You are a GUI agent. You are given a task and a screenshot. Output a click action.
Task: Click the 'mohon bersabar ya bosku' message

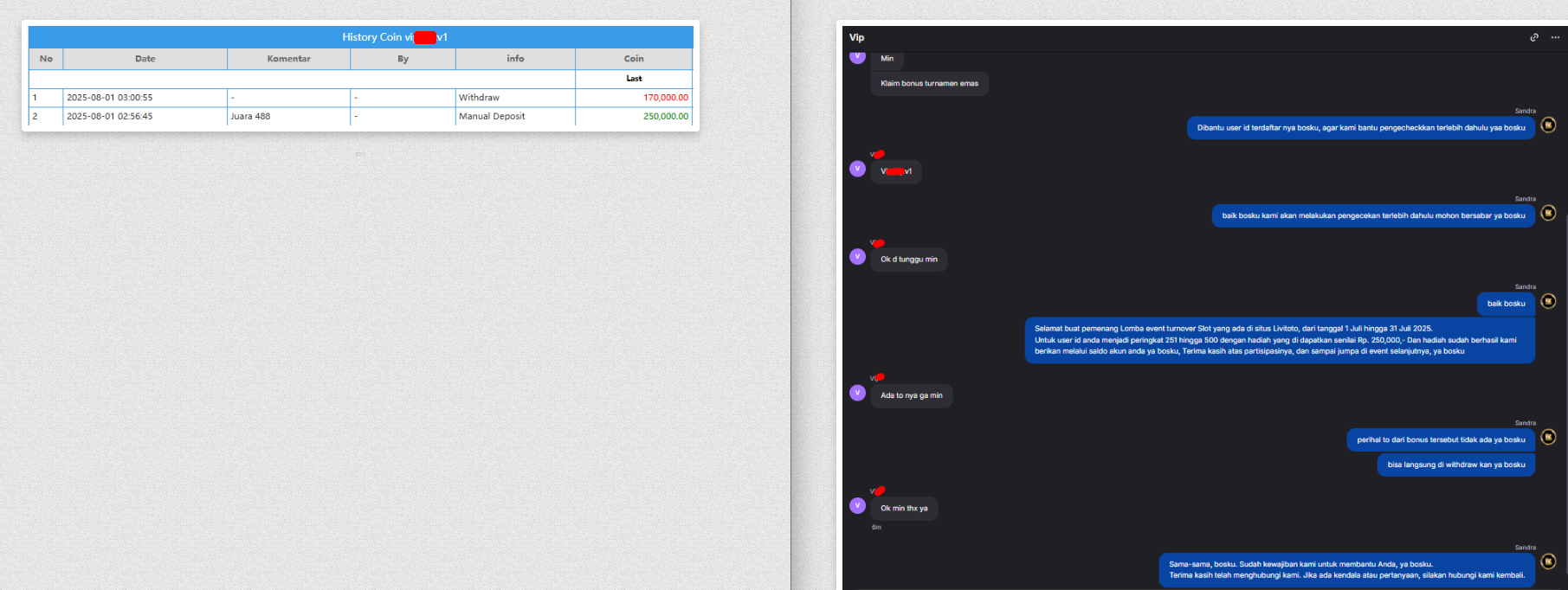pyautogui.click(x=1373, y=216)
